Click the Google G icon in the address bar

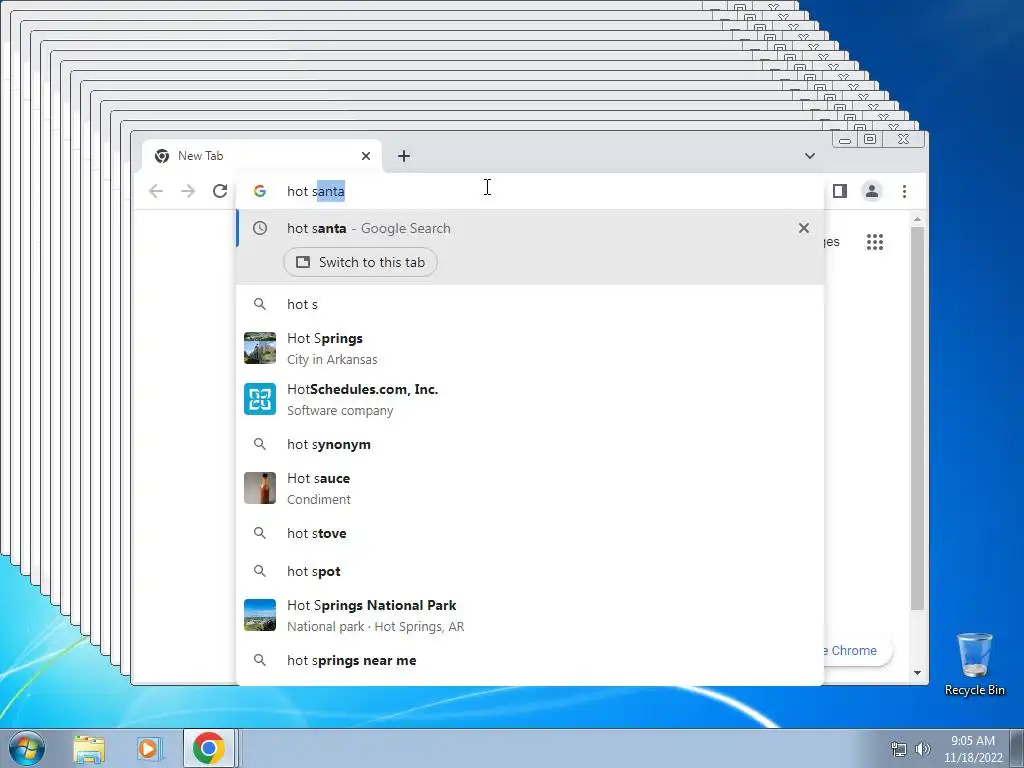point(260,191)
